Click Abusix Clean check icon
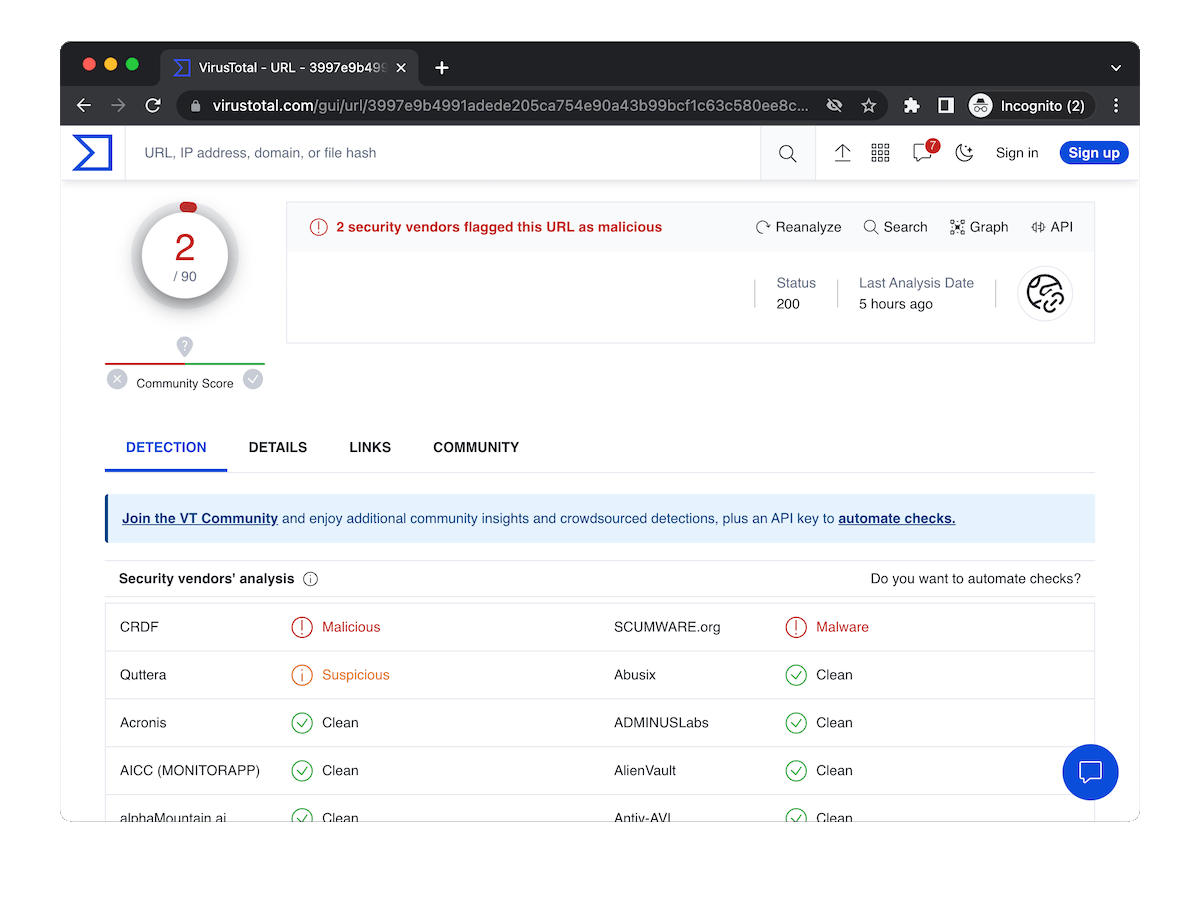Screen dimensions: 1200x901 point(796,675)
